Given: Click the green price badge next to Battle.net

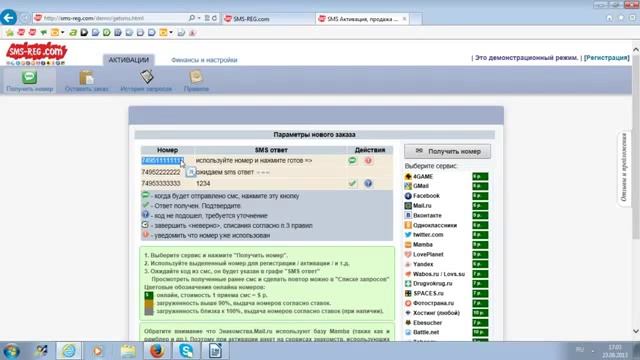Looking at the screenshot, I should click(x=480, y=332).
